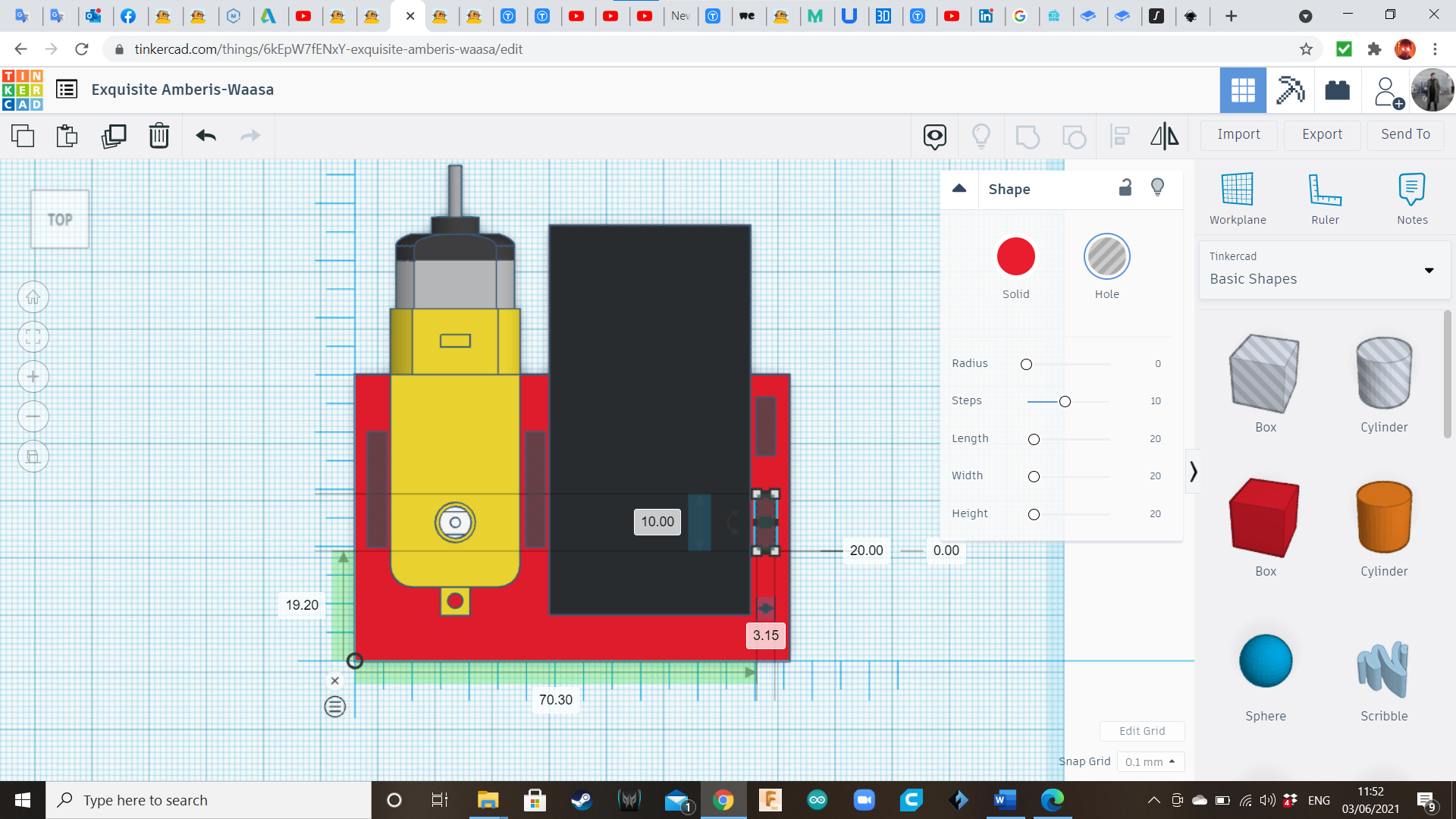Click the Export button
This screenshot has width=1456, height=819.
[1321, 134]
